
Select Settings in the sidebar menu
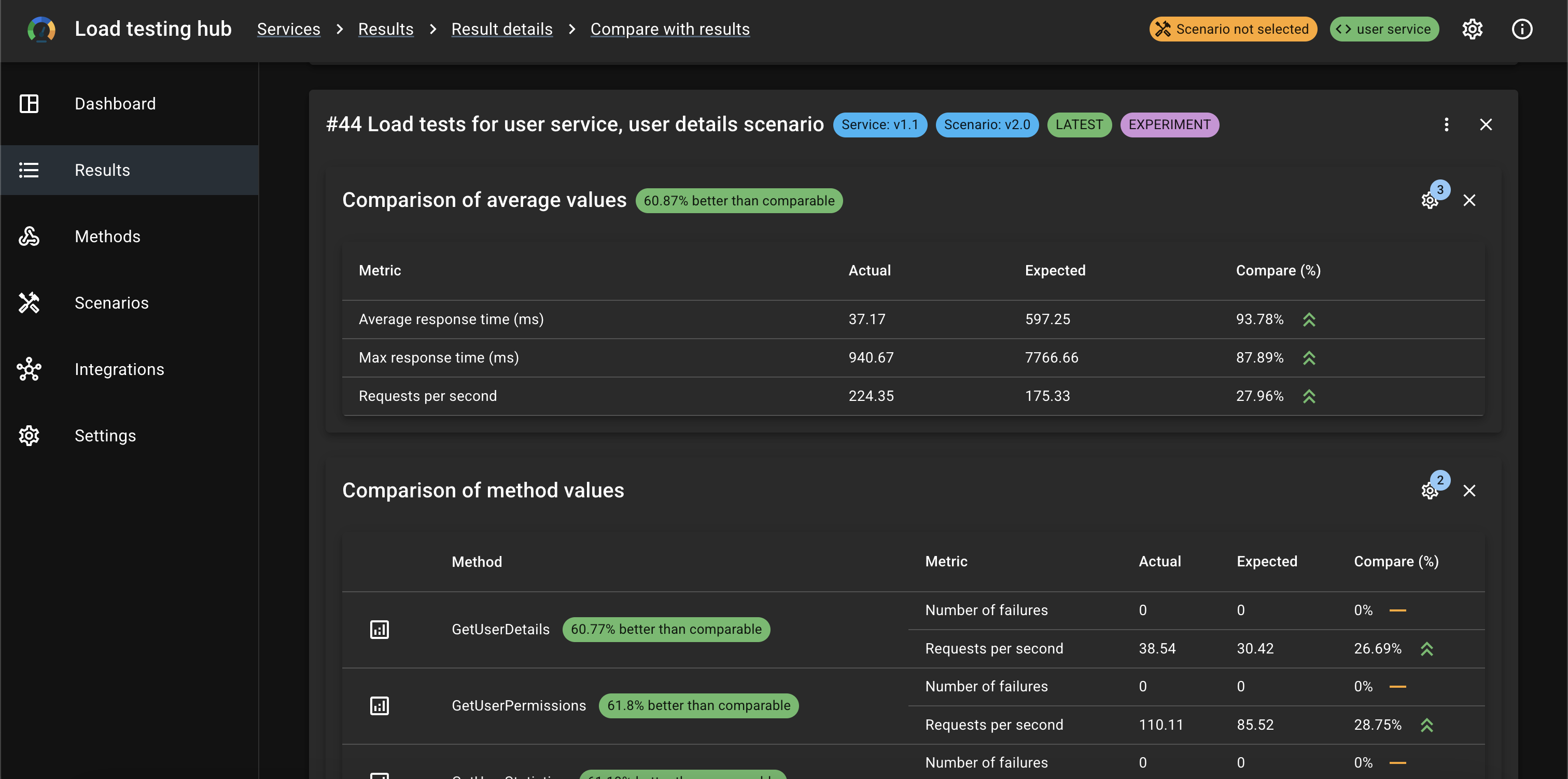(130, 436)
